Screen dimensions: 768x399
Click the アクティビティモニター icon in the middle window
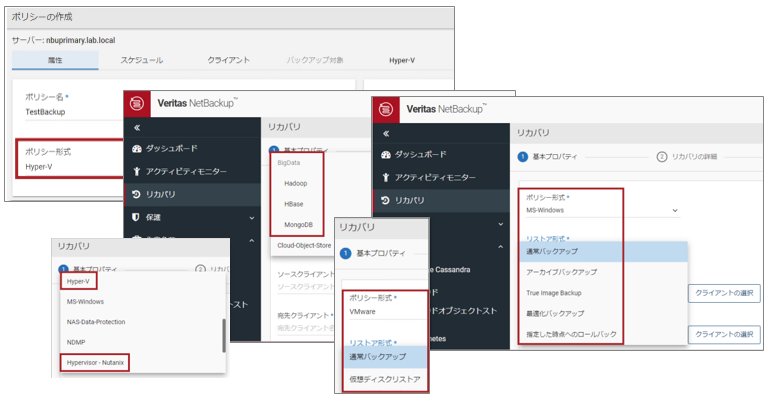point(137,171)
